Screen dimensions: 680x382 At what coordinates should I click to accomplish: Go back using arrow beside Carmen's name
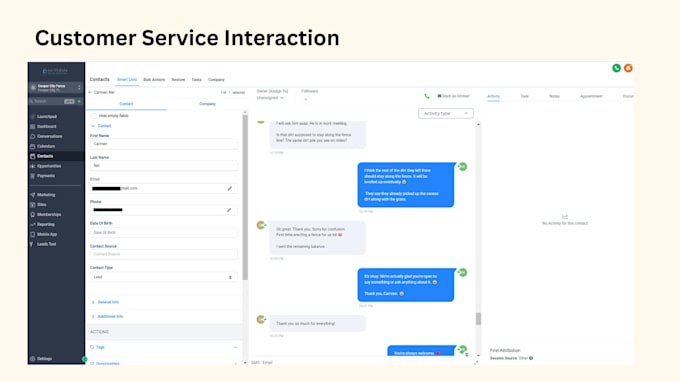pos(90,92)
